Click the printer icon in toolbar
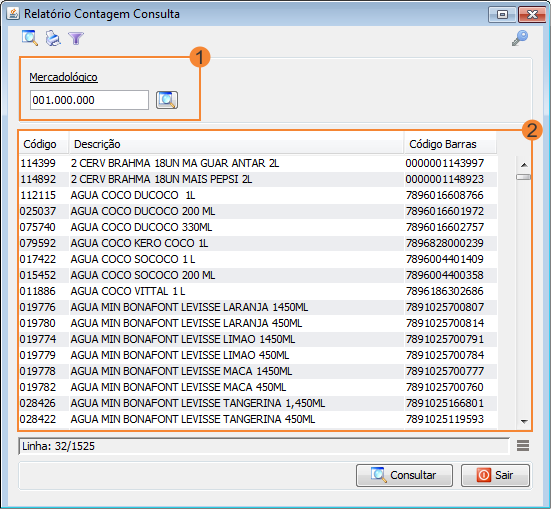551x509 pixels. pos(53,38)
